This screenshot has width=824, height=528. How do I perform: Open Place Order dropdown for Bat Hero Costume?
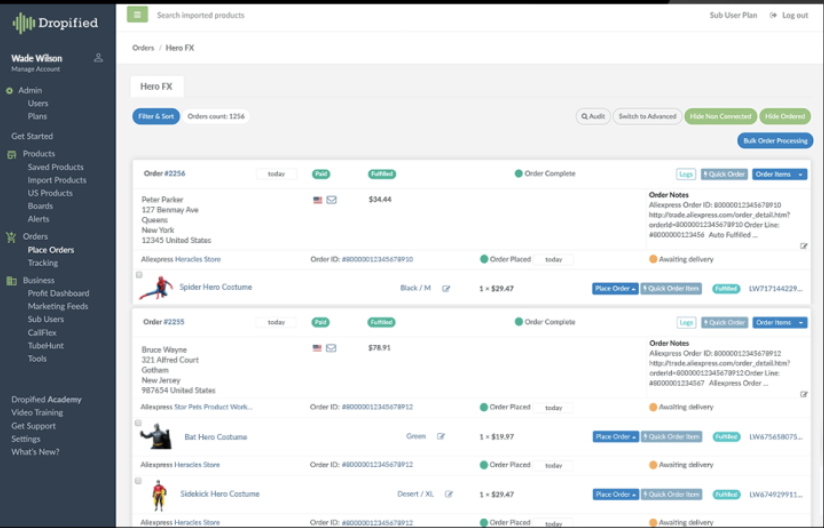(x=615, y=437)
